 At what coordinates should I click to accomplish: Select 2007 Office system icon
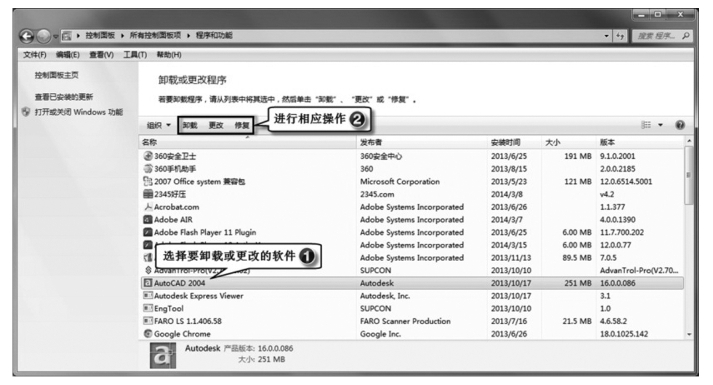[x=148, y=181]
